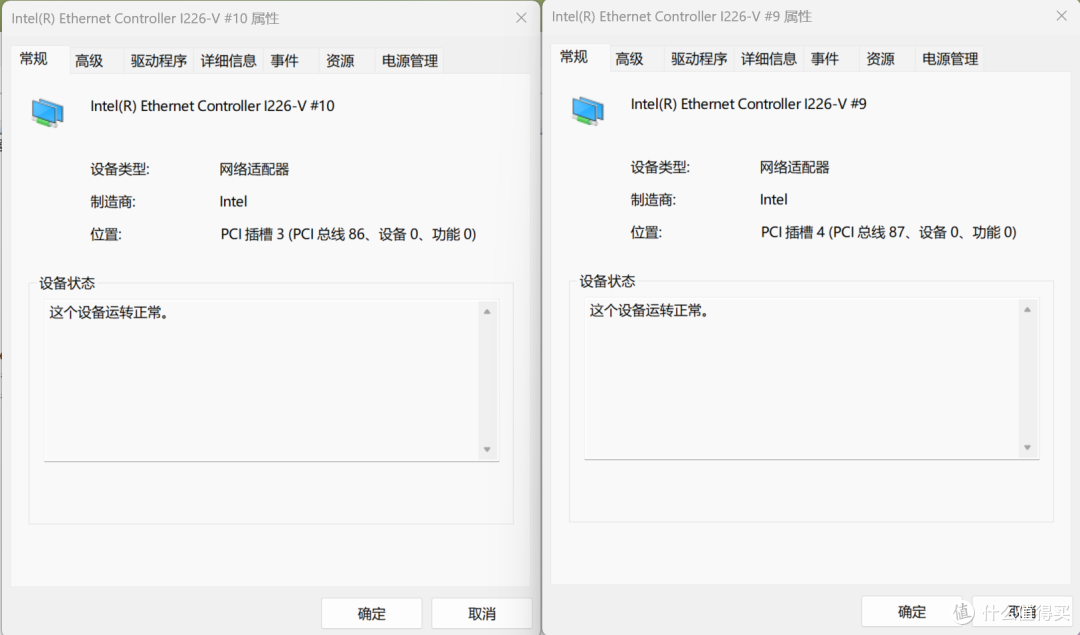1080x635 pixels.
Task: Confirm with 确定 in #9 dialog
Action: click(912, 611)
